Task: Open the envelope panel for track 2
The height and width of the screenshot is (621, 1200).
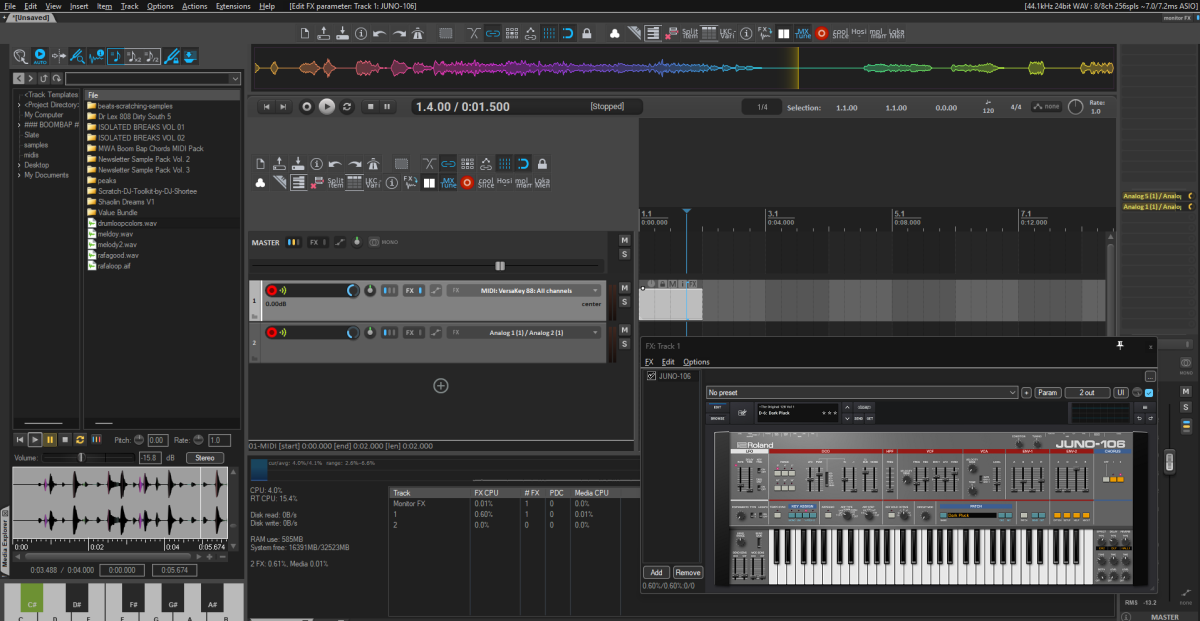Action: (x=435, y=331)
